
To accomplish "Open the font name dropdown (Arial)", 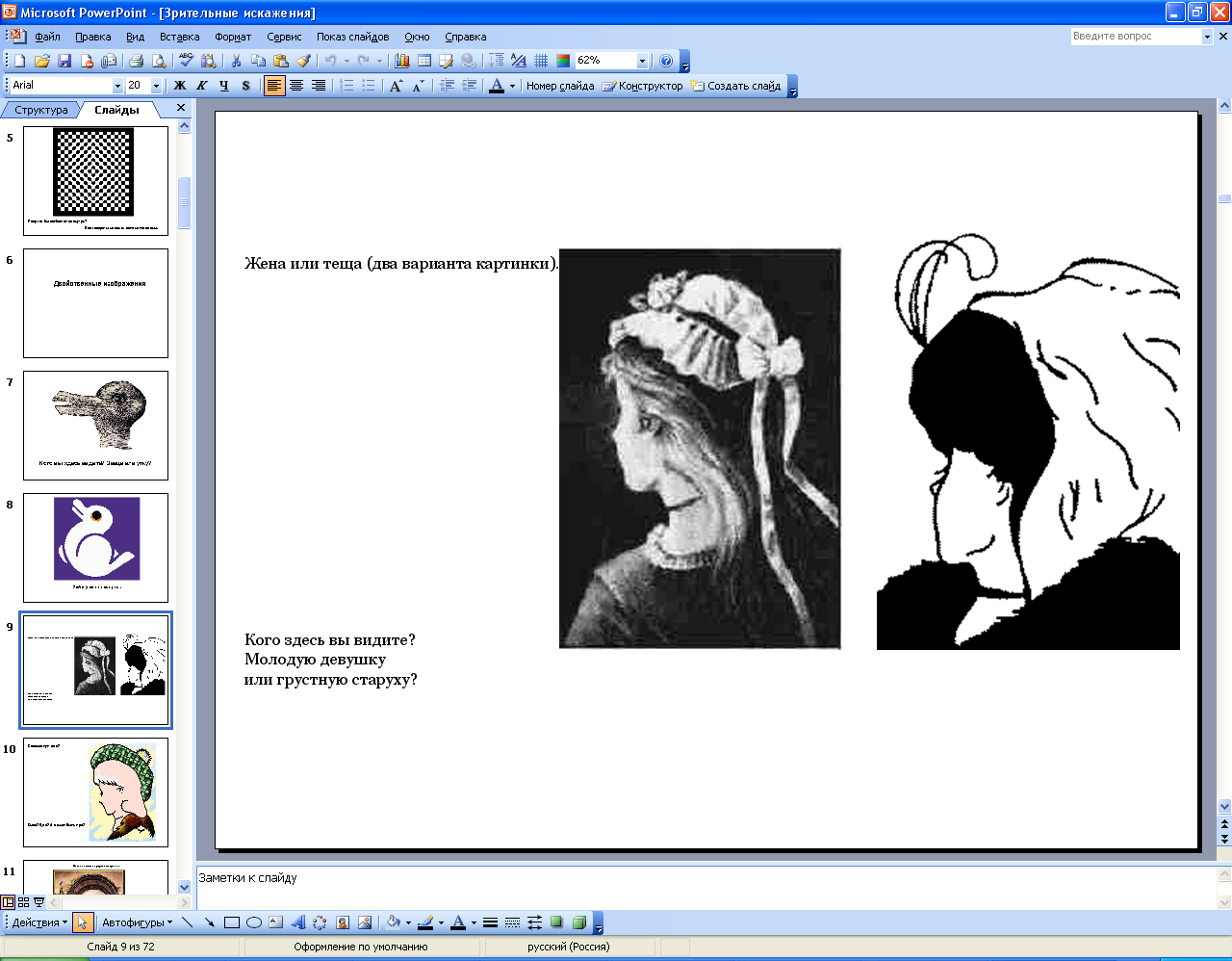I will tap(117, 86).
